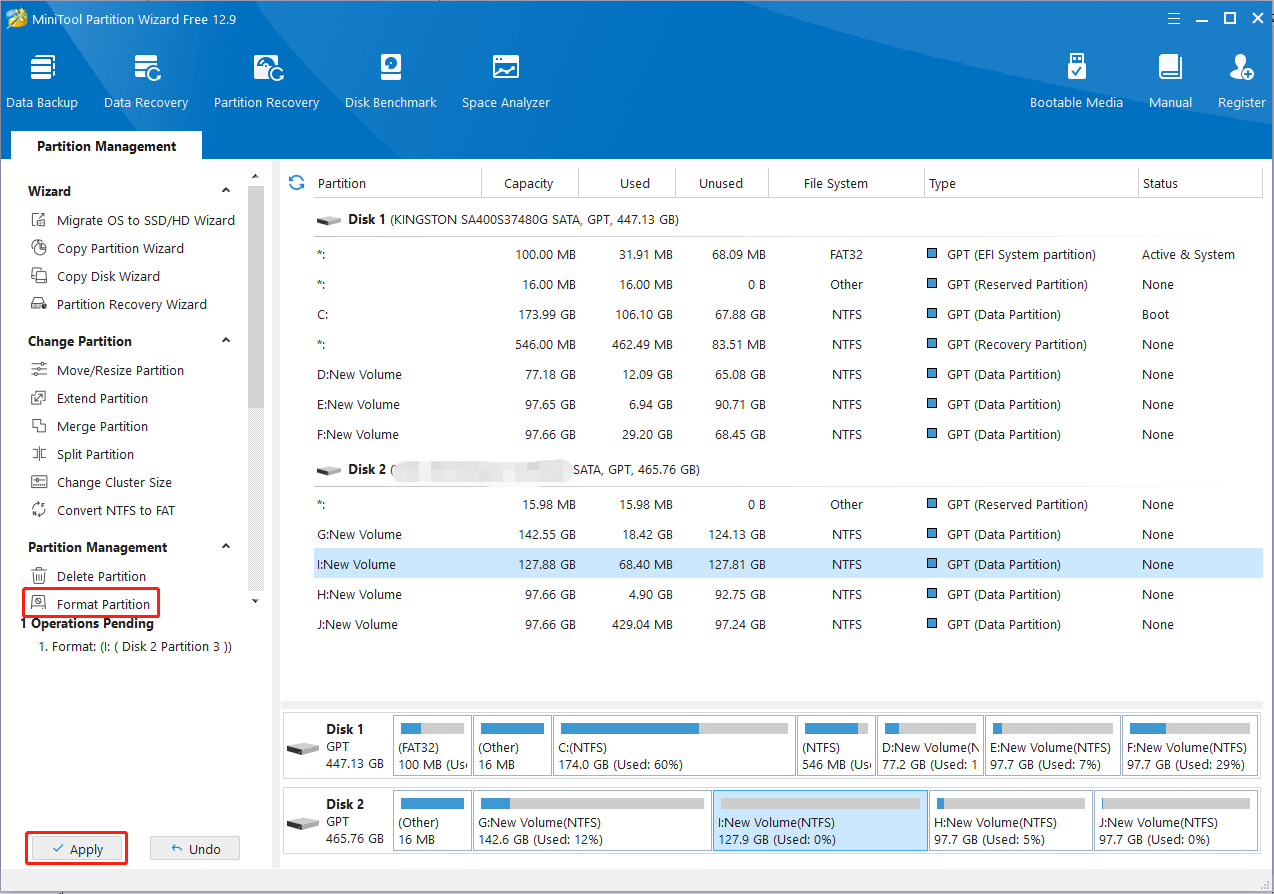The image size is (1274, 894).
Task: Collapse the Change Partition section
Action: click(226, 341)
